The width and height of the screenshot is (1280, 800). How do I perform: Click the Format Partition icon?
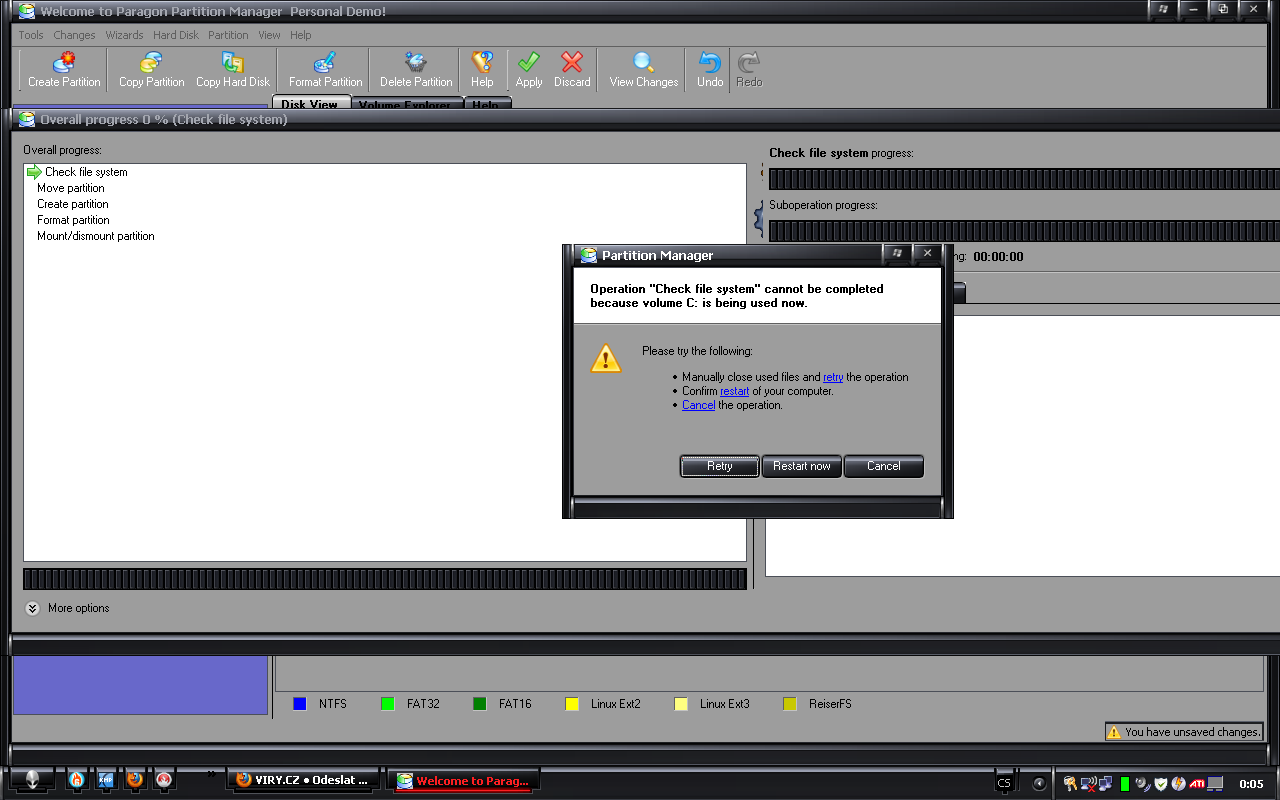[325, 64]
